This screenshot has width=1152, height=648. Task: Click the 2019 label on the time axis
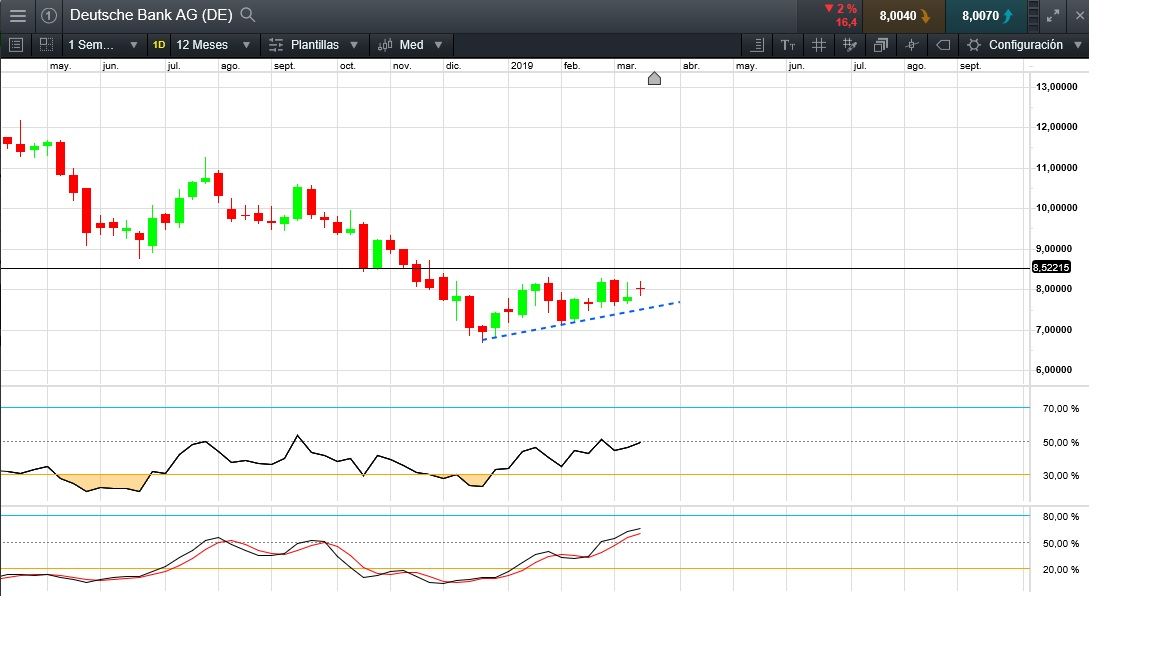(x=522, y=66)
